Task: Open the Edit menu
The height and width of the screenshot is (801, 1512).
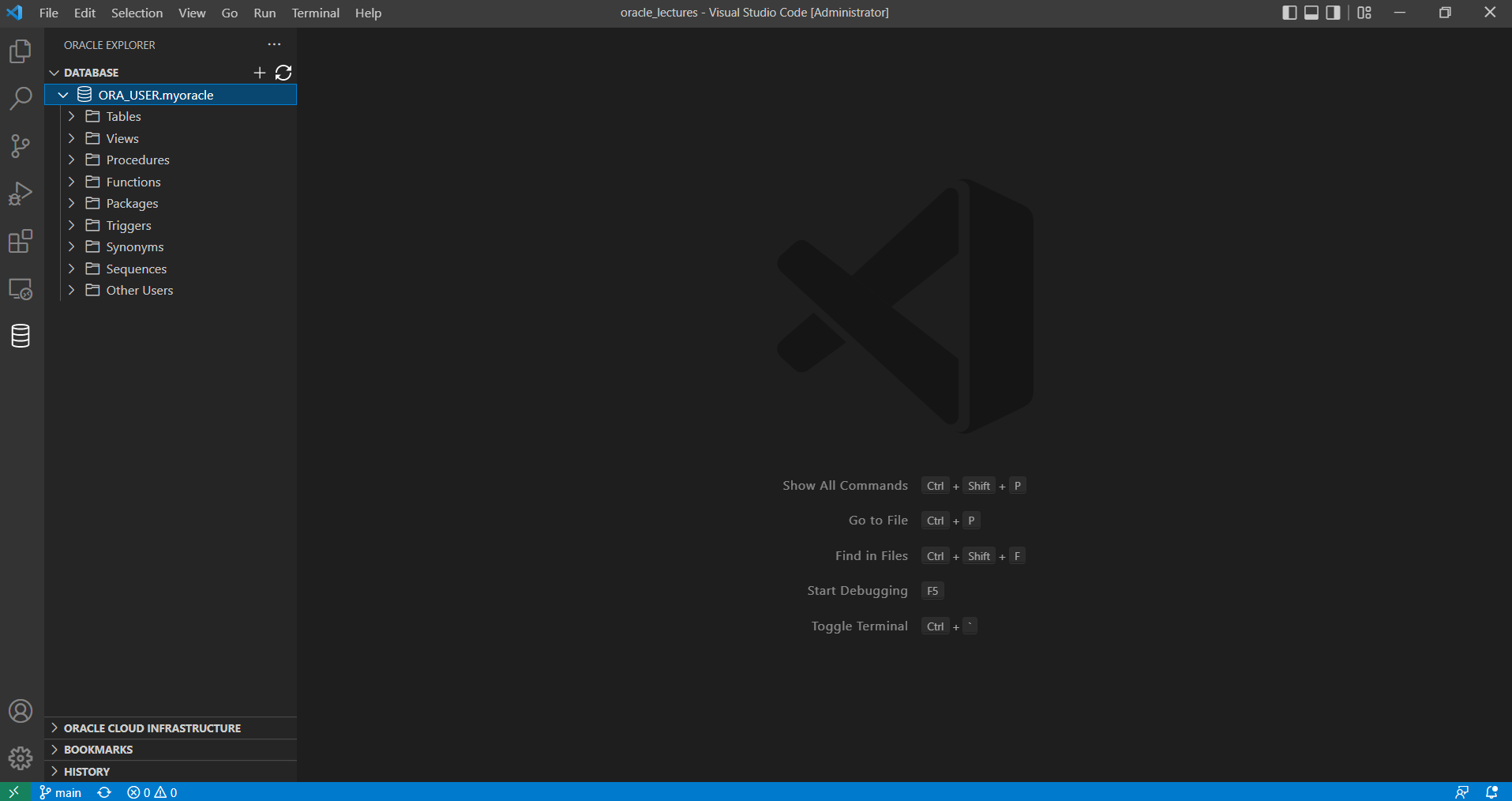Action: pyautogui.click(x=84, y=13)
